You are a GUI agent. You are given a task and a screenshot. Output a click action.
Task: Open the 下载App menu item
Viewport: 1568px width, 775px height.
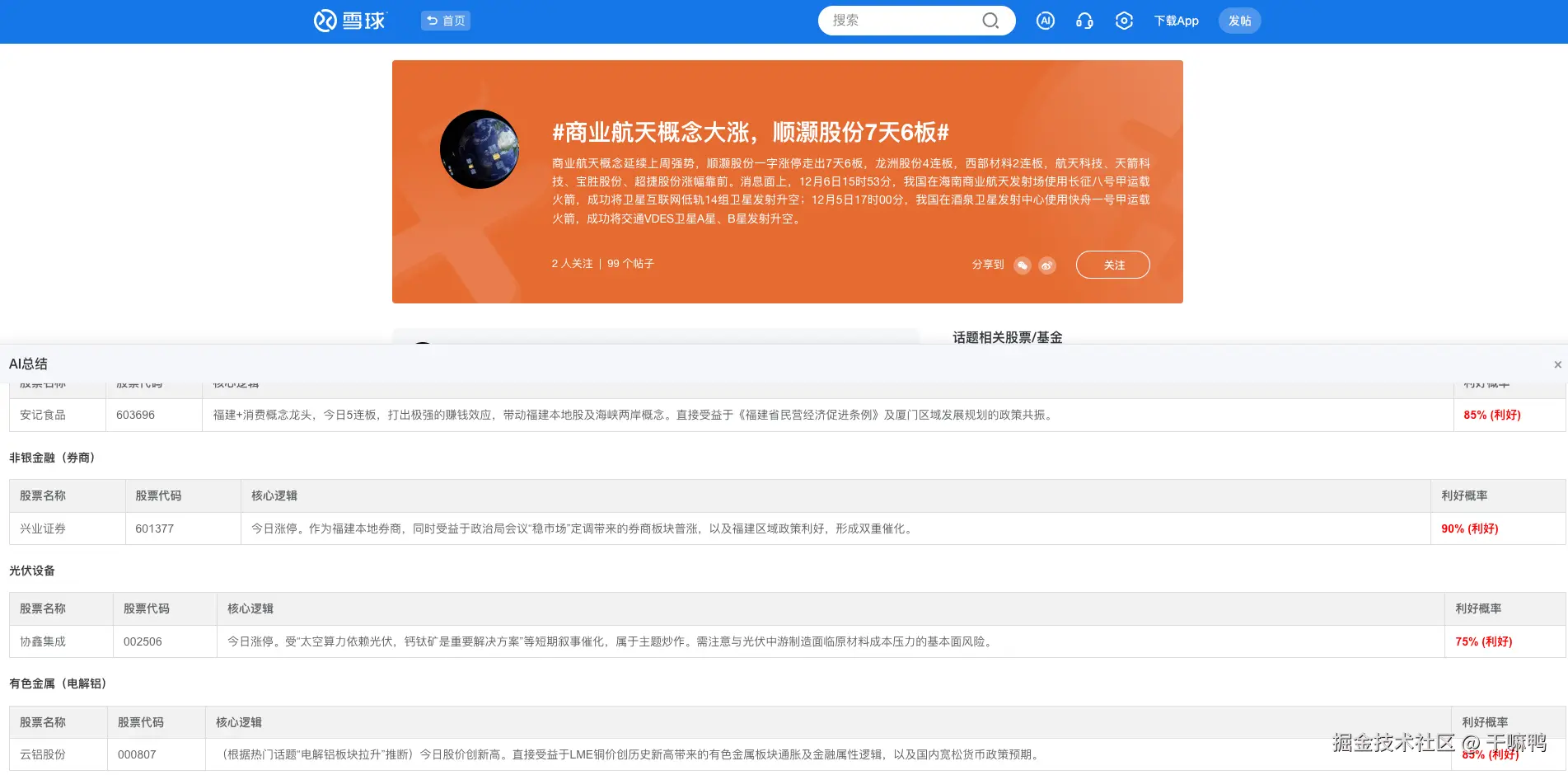point(1176,21)
